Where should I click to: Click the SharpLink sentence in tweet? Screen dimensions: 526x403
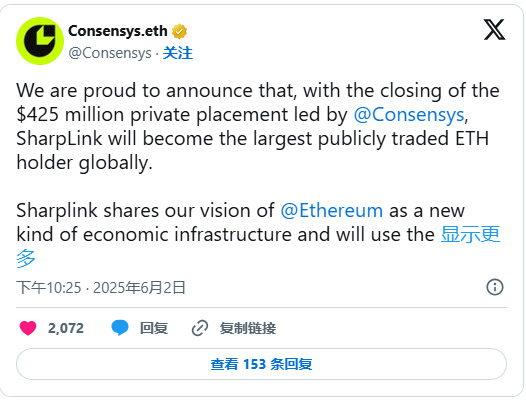click(x=252, y=150)
